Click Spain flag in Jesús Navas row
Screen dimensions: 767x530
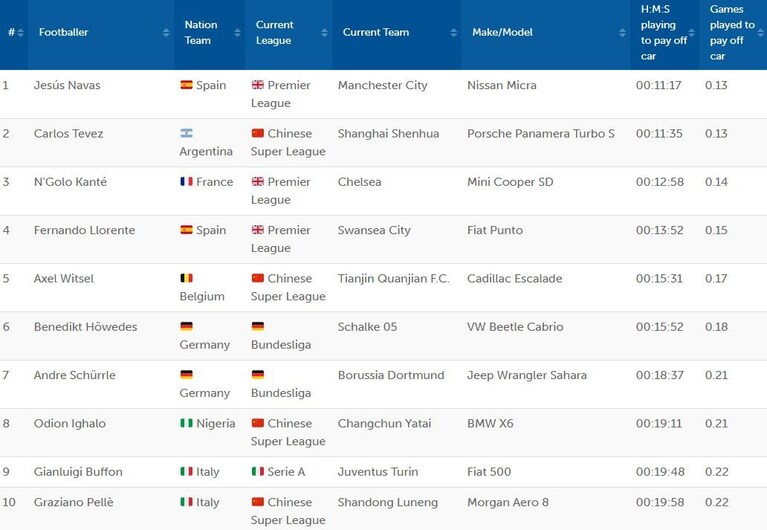point(186,85)
